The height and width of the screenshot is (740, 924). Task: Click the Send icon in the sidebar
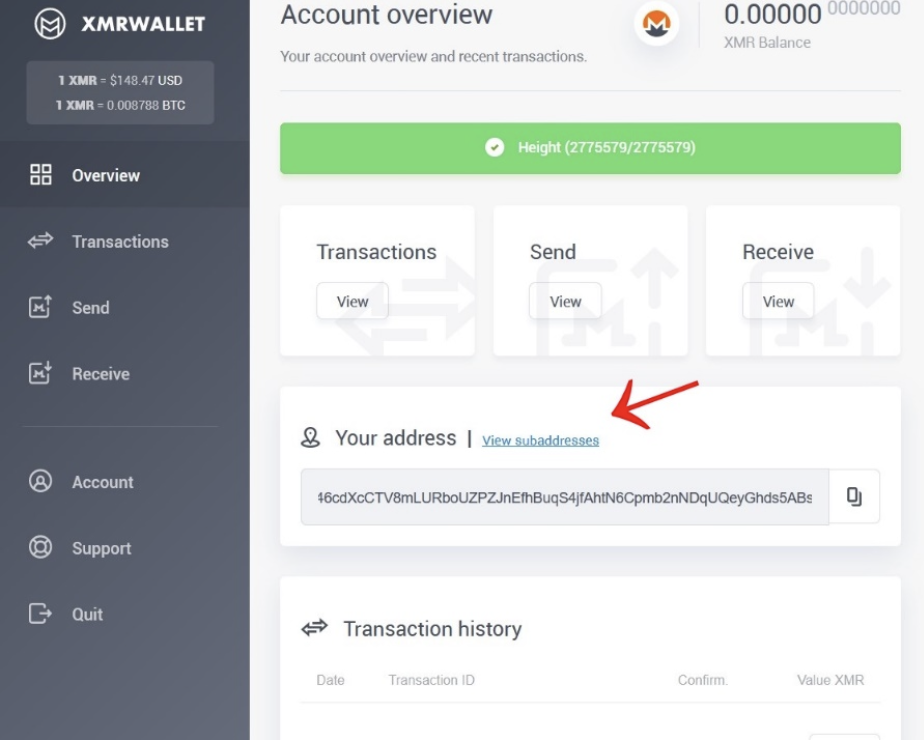point(41,307)
